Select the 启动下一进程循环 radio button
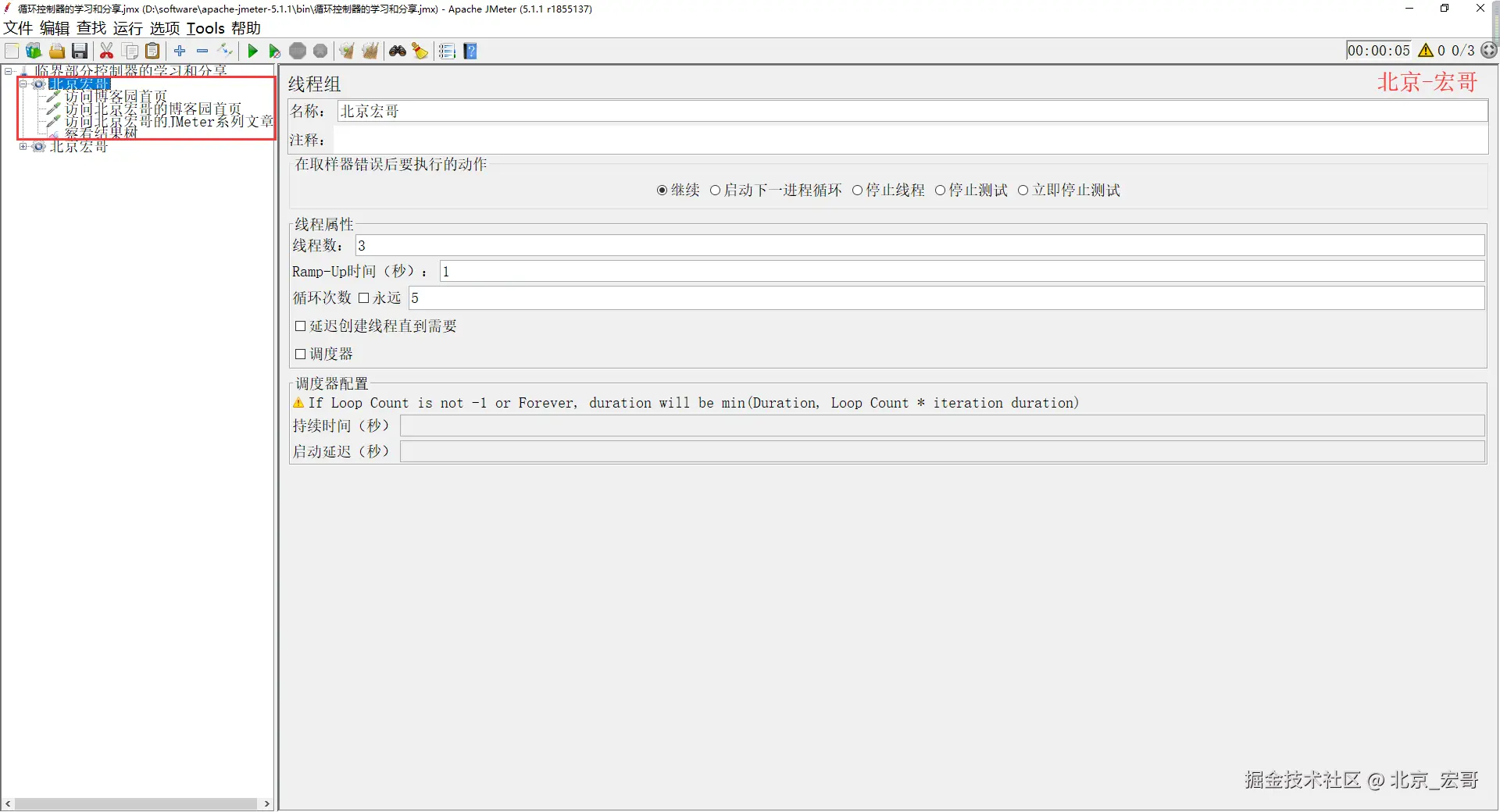 coord(715,191)
